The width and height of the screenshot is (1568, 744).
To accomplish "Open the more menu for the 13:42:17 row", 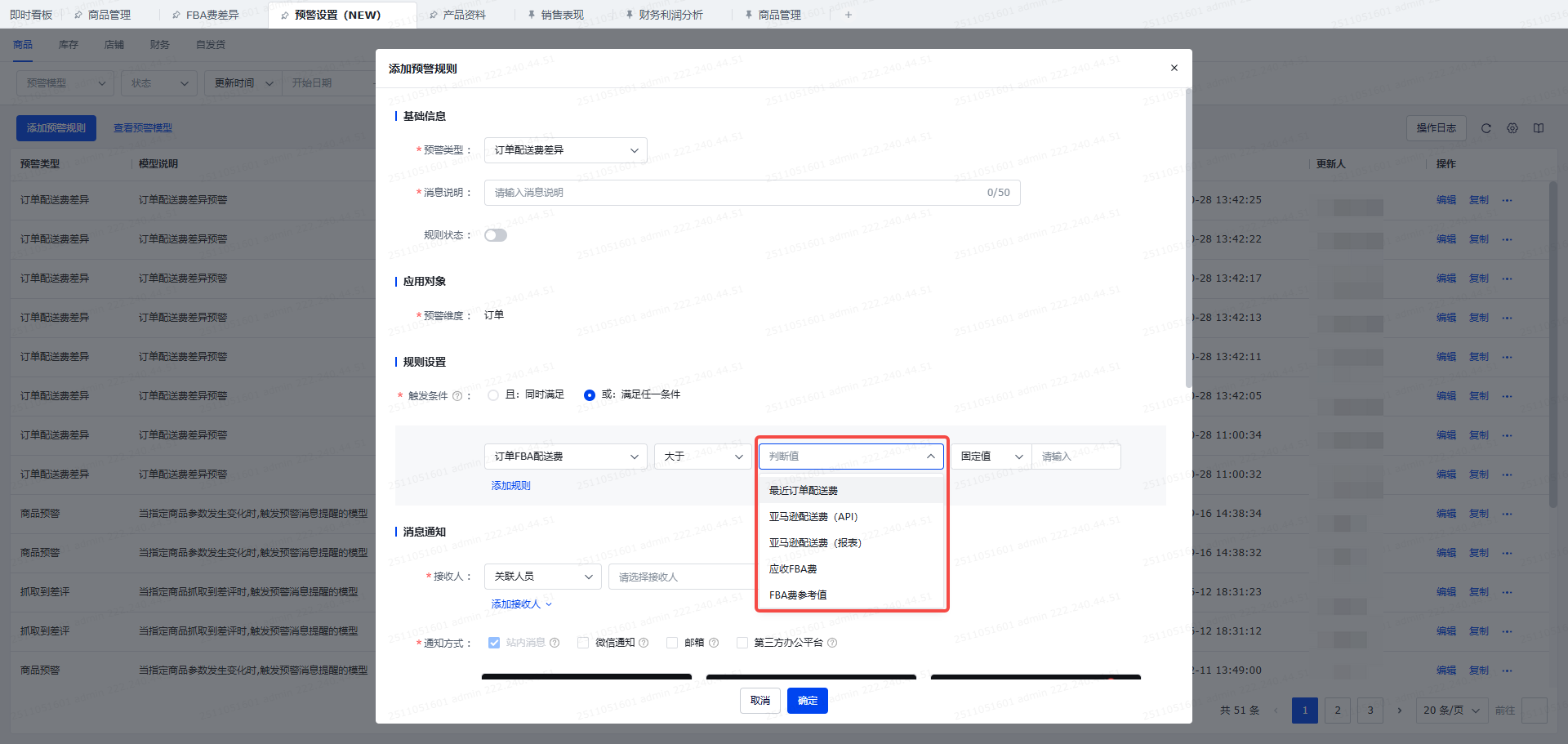I will pos(1508,278).
